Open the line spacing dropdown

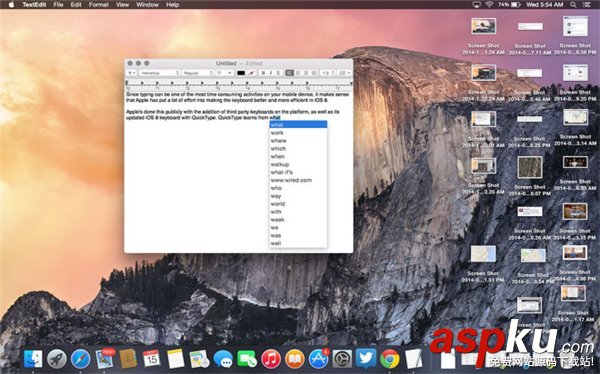click(x=328, y=73)
